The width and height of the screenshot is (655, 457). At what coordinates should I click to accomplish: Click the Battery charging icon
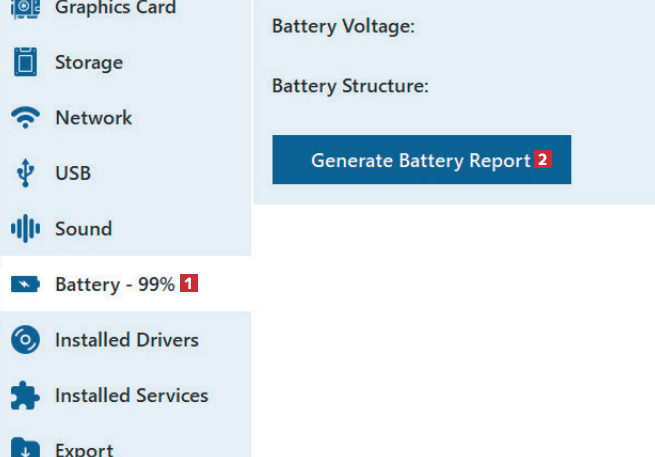(x=25, y=285)
